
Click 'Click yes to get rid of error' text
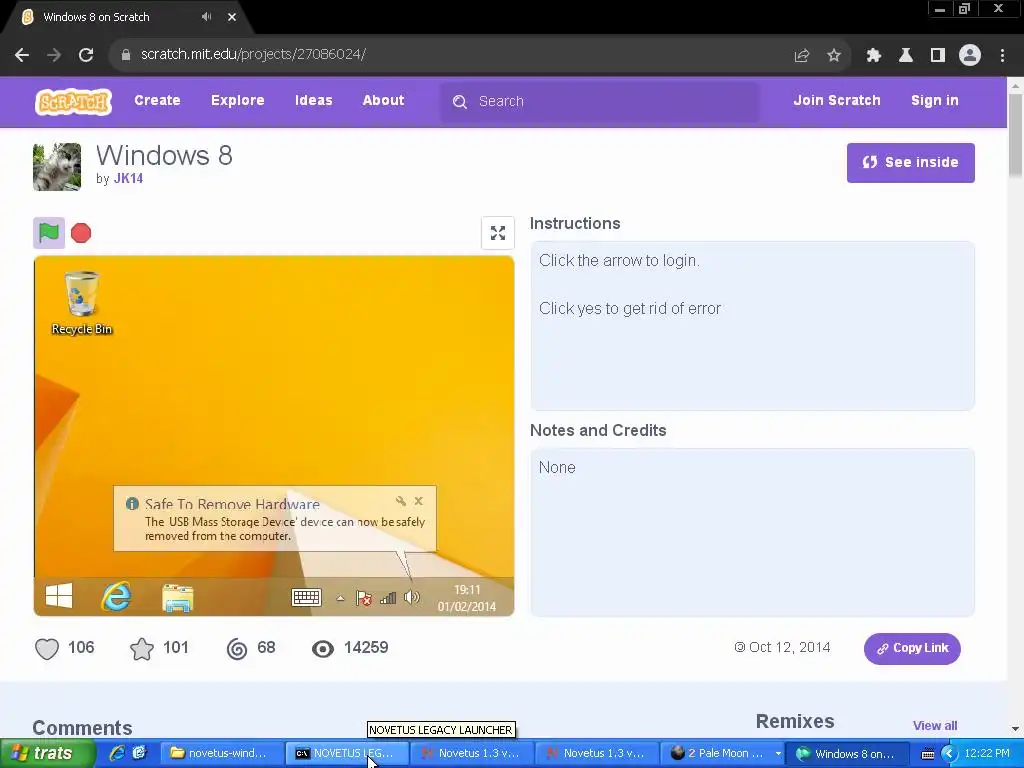(x=630, y=308)
